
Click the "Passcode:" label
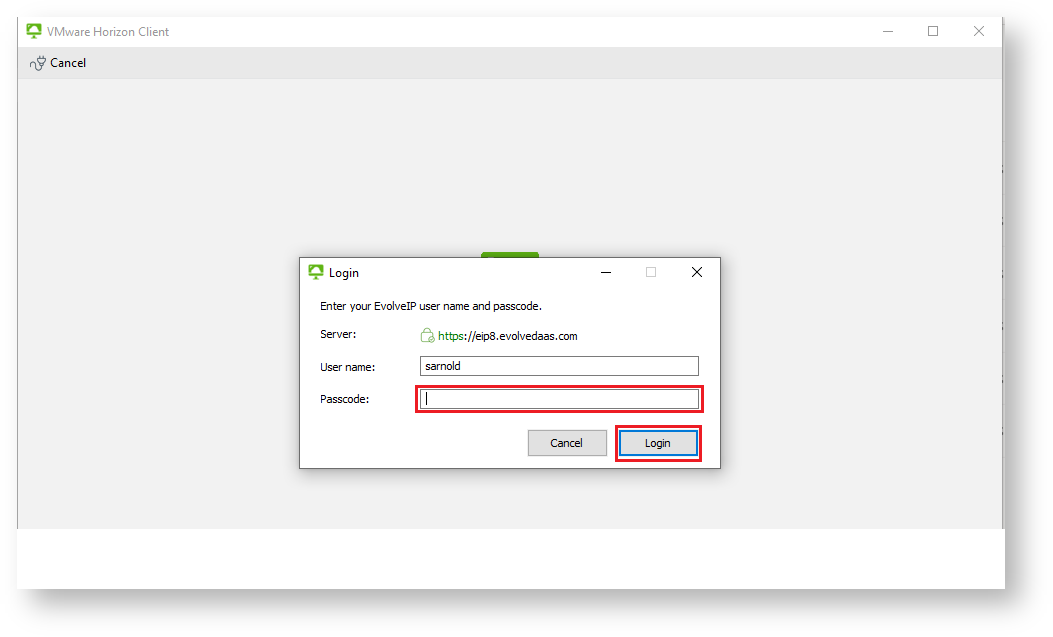[x=344, y=399]
